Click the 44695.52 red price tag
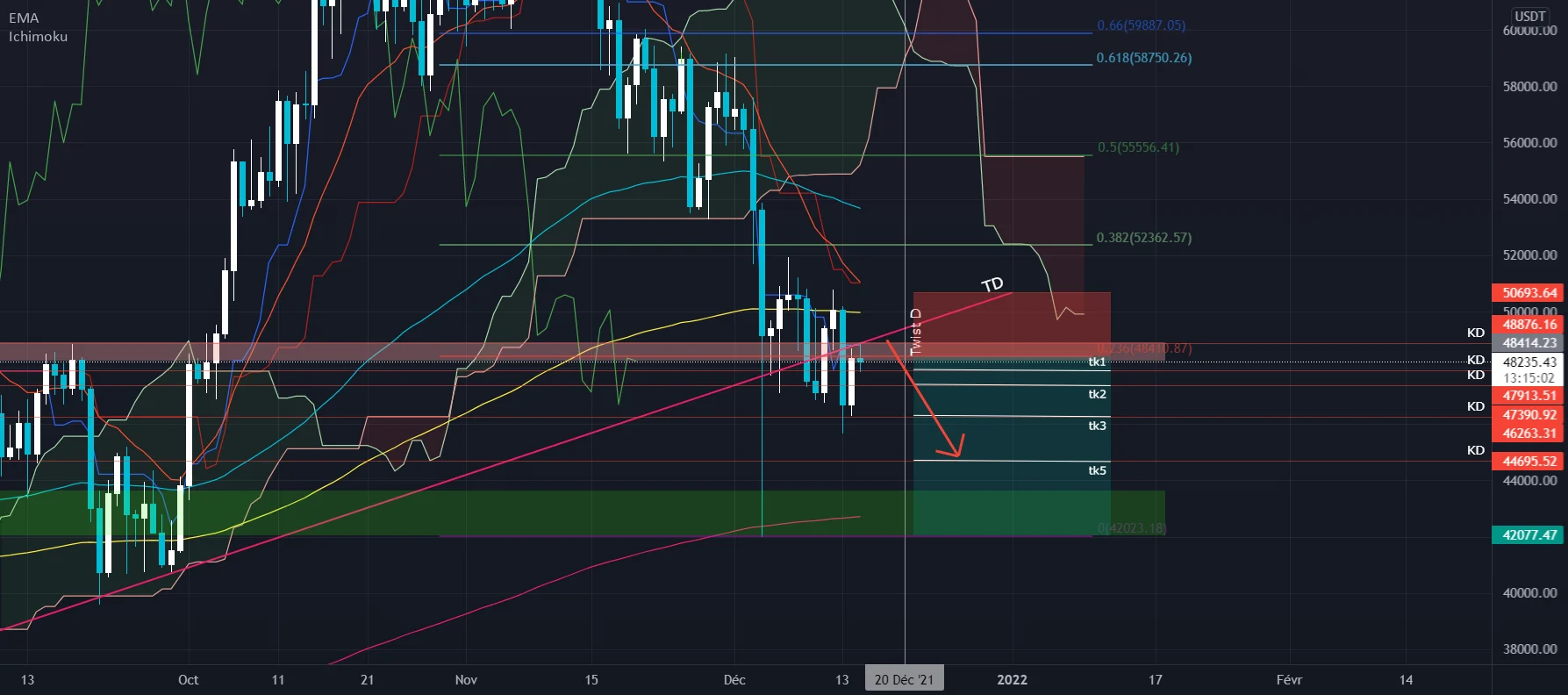Screen dimensions: 1568x695 pos(1528,462)
